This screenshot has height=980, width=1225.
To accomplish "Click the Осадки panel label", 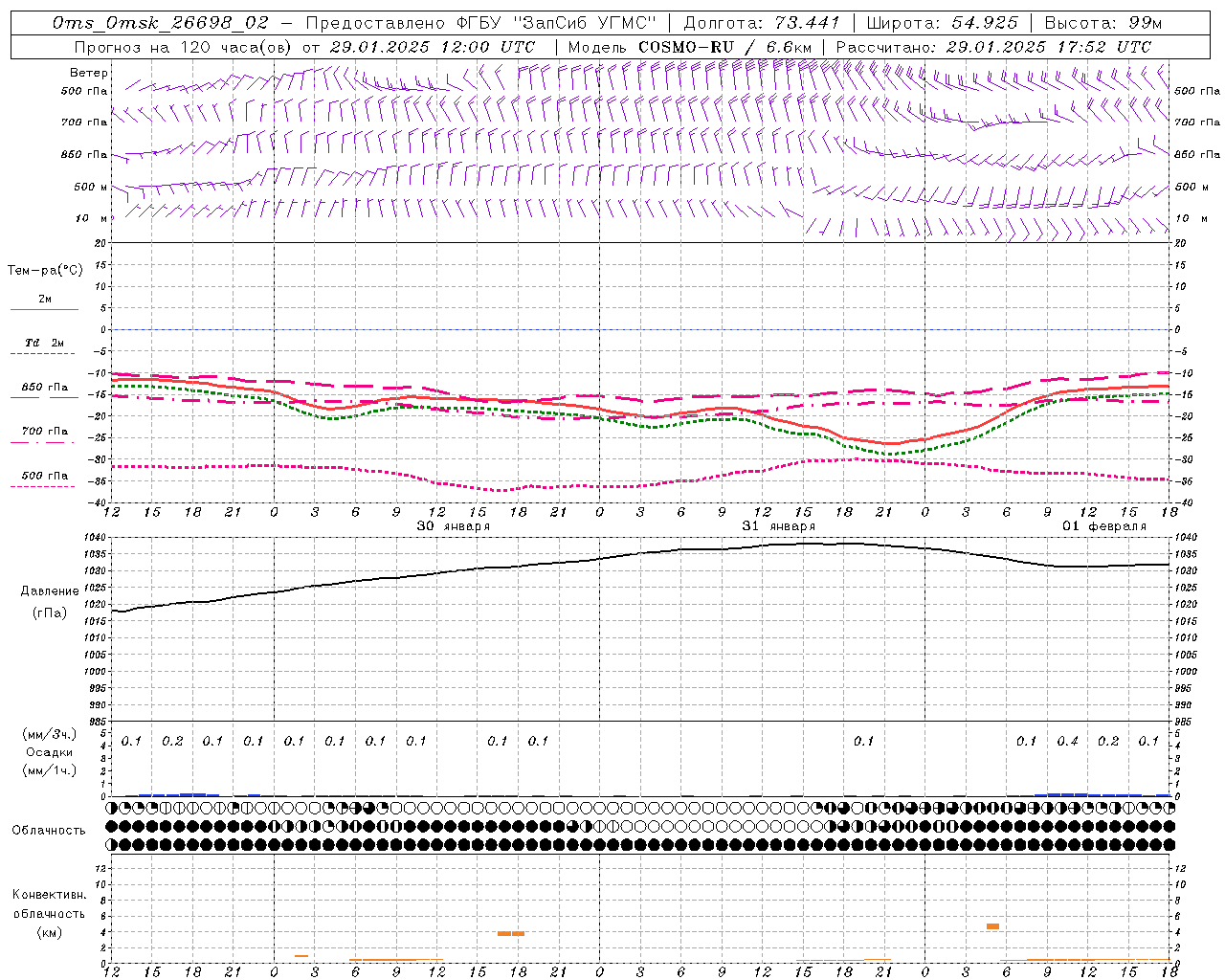I will [x=49, y=752].
